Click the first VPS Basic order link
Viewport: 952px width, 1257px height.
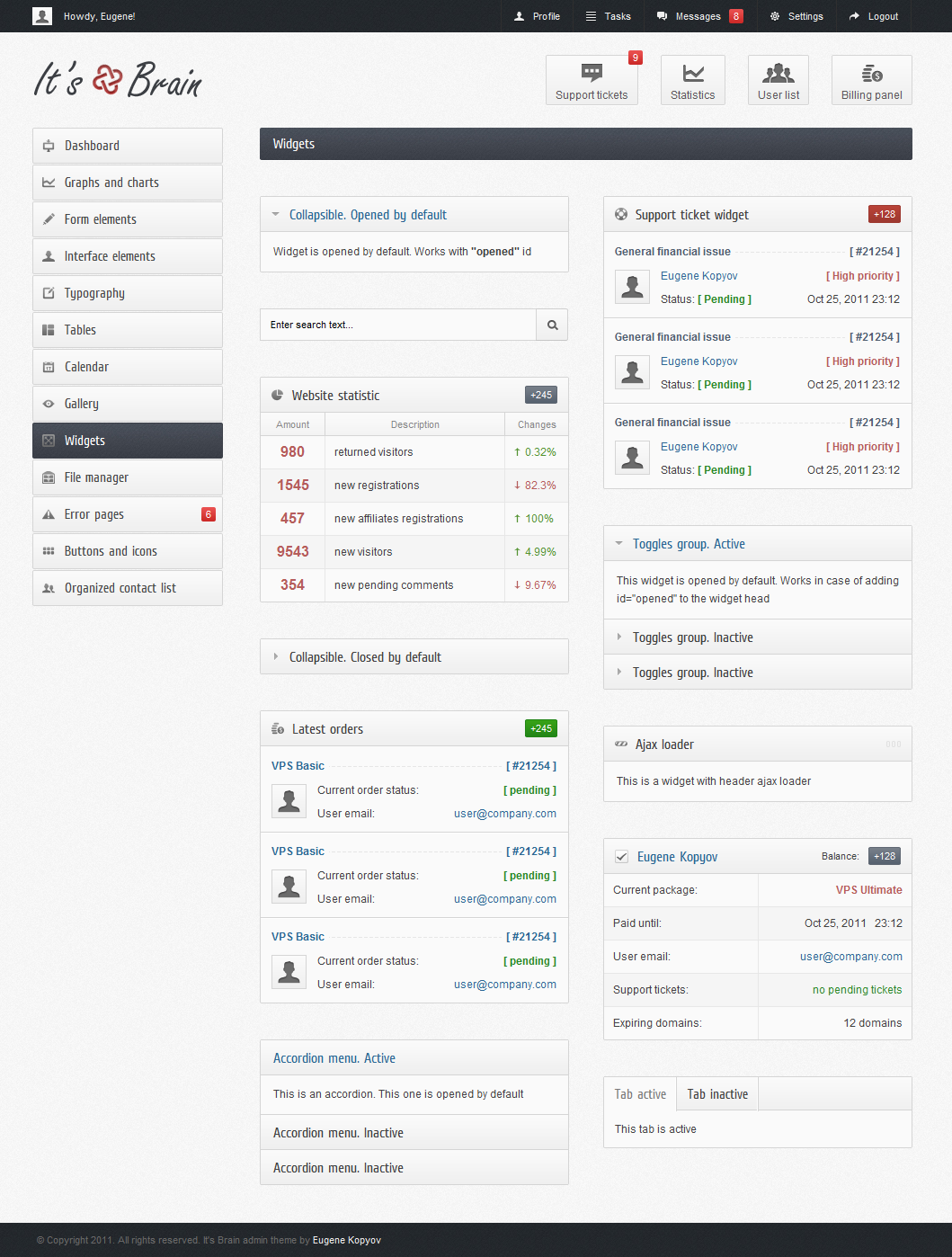(x=298, y=766)
